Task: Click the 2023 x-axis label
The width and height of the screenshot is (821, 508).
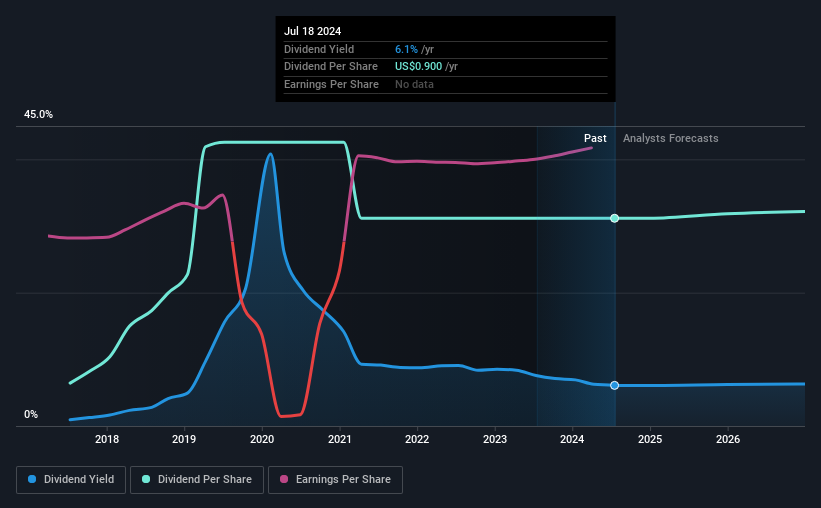Action: [x=495, y=439]
